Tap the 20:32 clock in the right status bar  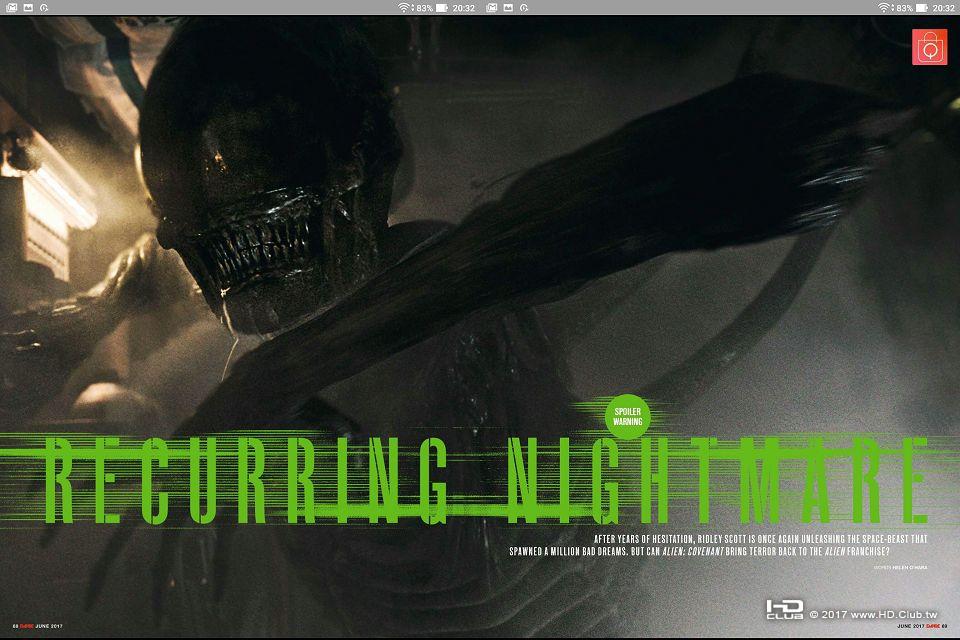coord(943,8)
